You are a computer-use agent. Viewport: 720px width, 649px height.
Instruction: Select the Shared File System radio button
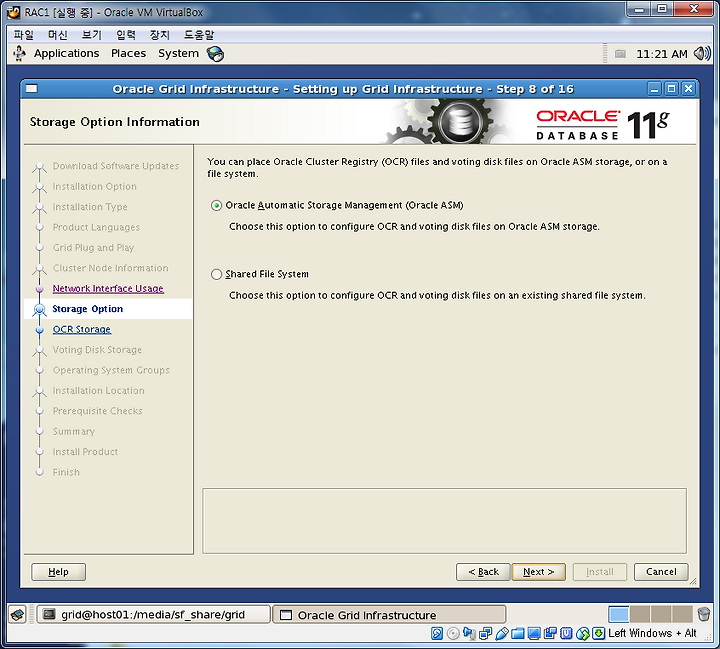pos(216,274)
